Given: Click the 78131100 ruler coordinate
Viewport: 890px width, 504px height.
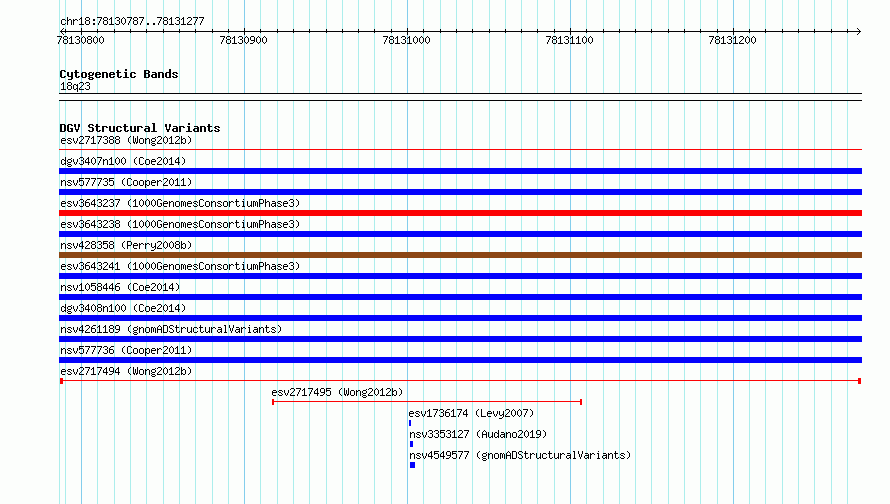Looking at the screenshot, I should pyautogui.click(x=569, y=40).
